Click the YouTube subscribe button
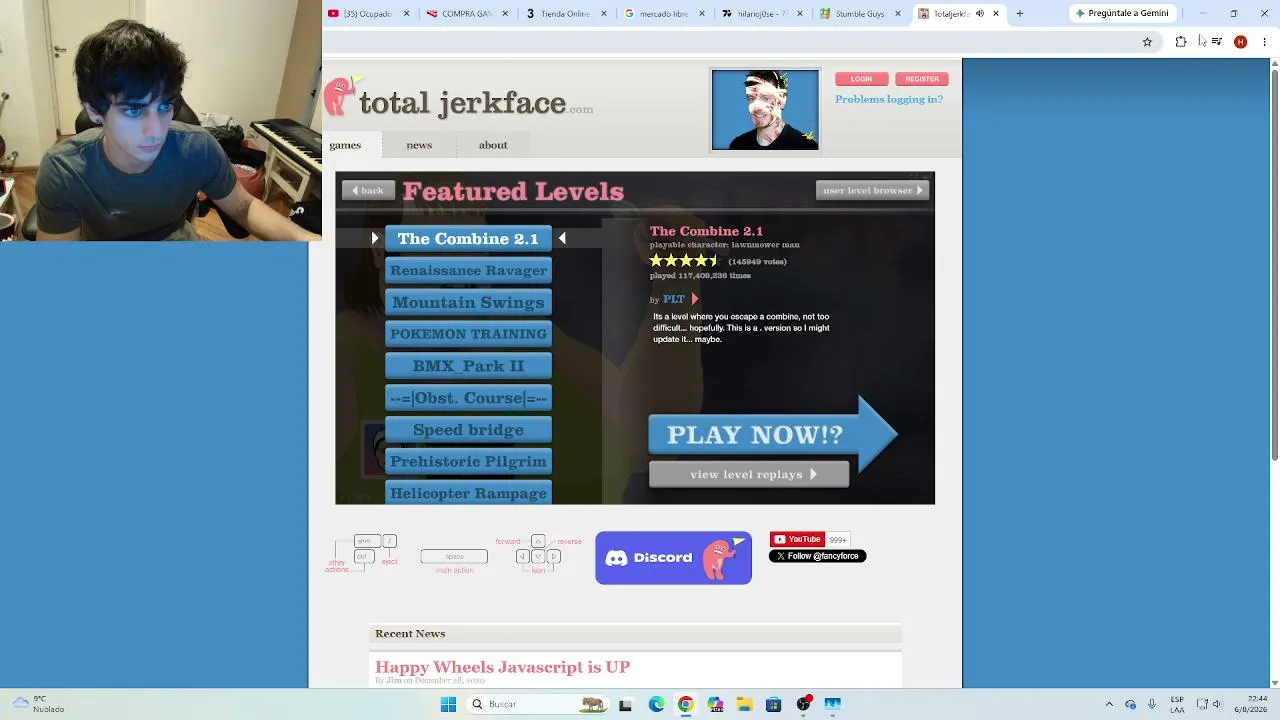1280x720 pixels. (x=797, y=539)
